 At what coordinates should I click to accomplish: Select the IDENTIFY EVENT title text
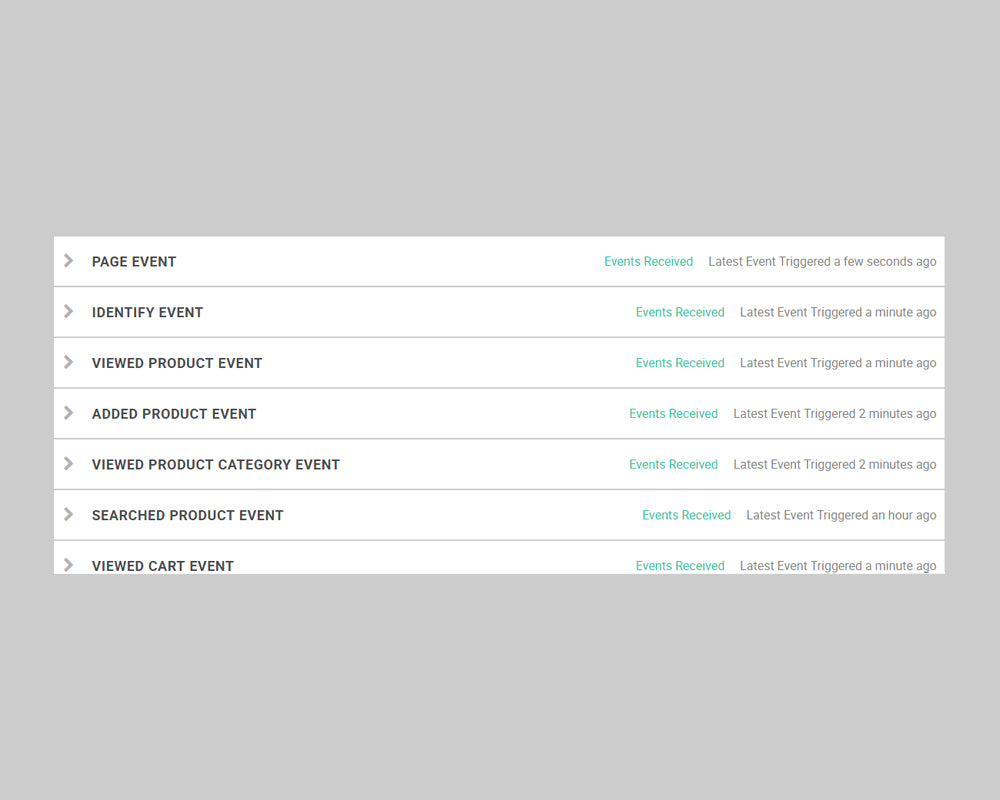point(147,313)
